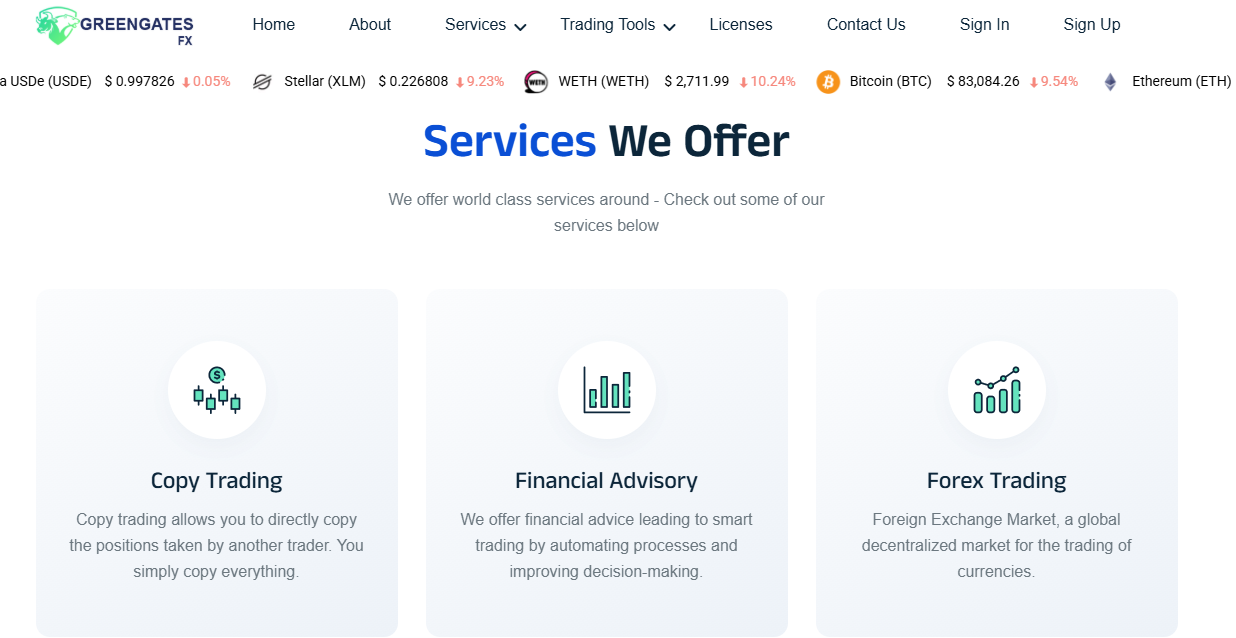Click the Financial Advisory bar chart icon
The width and height of the screenshot is (1236, 638).
(607, 390)
